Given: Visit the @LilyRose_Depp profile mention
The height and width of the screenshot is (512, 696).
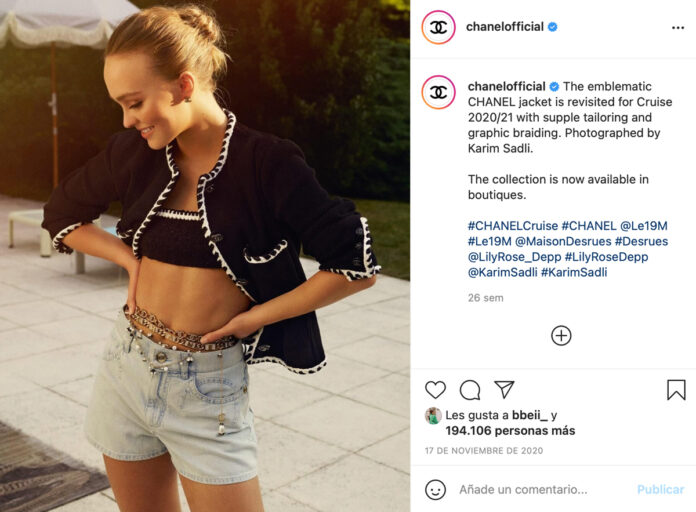Looking at the screenshot, I should 514,257.
